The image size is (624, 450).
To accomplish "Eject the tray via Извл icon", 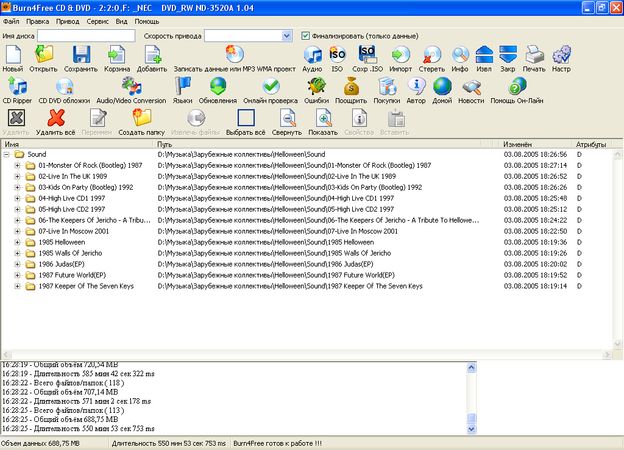I will pos(484,55).
